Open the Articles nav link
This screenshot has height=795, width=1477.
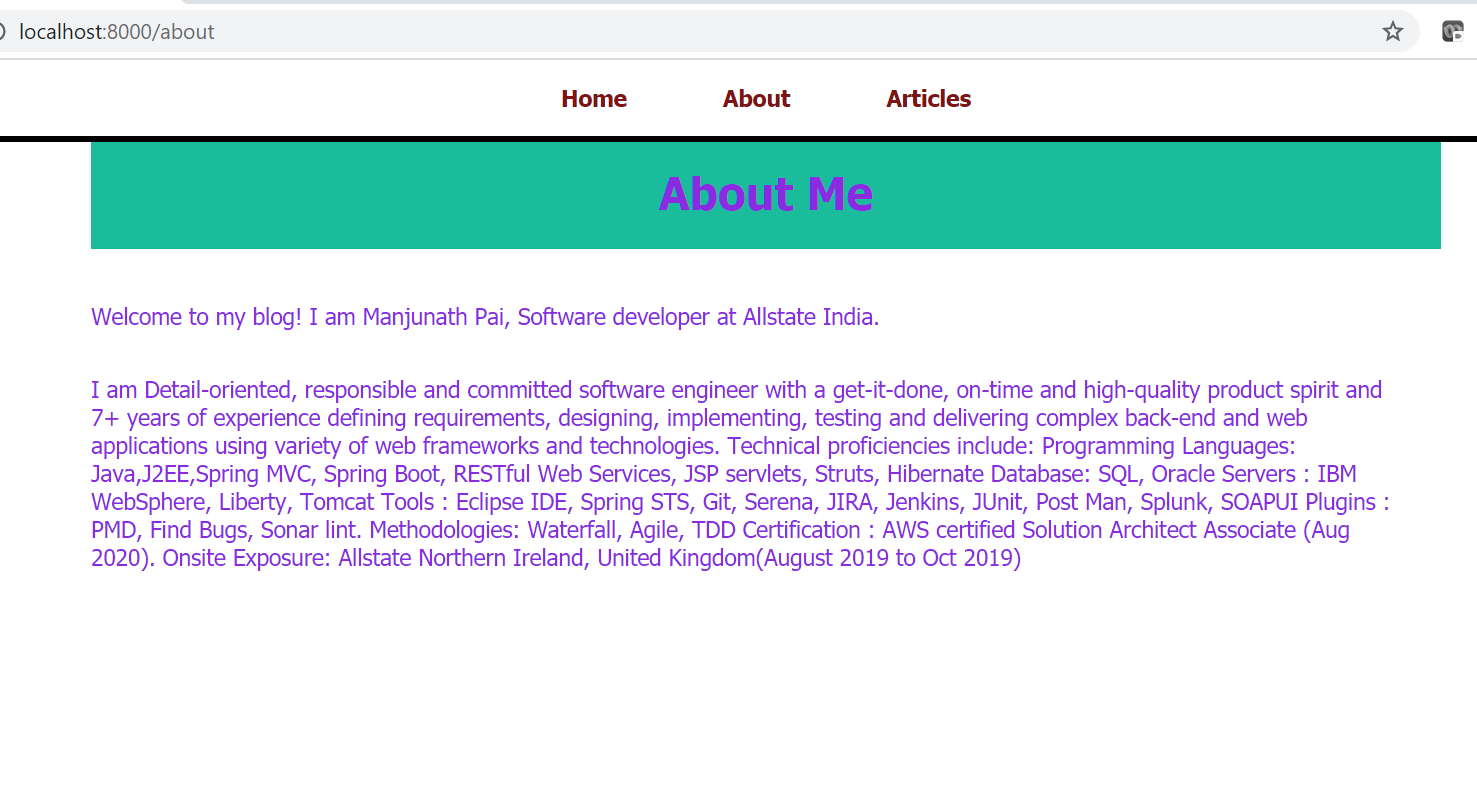tap(929, 99)
